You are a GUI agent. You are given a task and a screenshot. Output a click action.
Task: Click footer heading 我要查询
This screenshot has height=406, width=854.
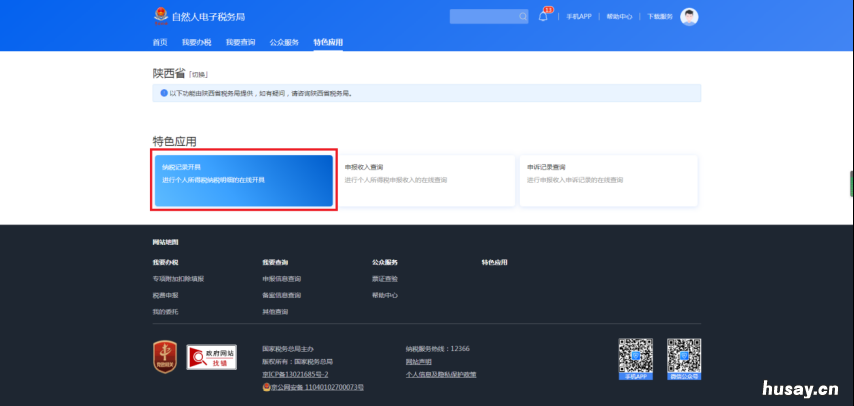(x=275, y=262)
